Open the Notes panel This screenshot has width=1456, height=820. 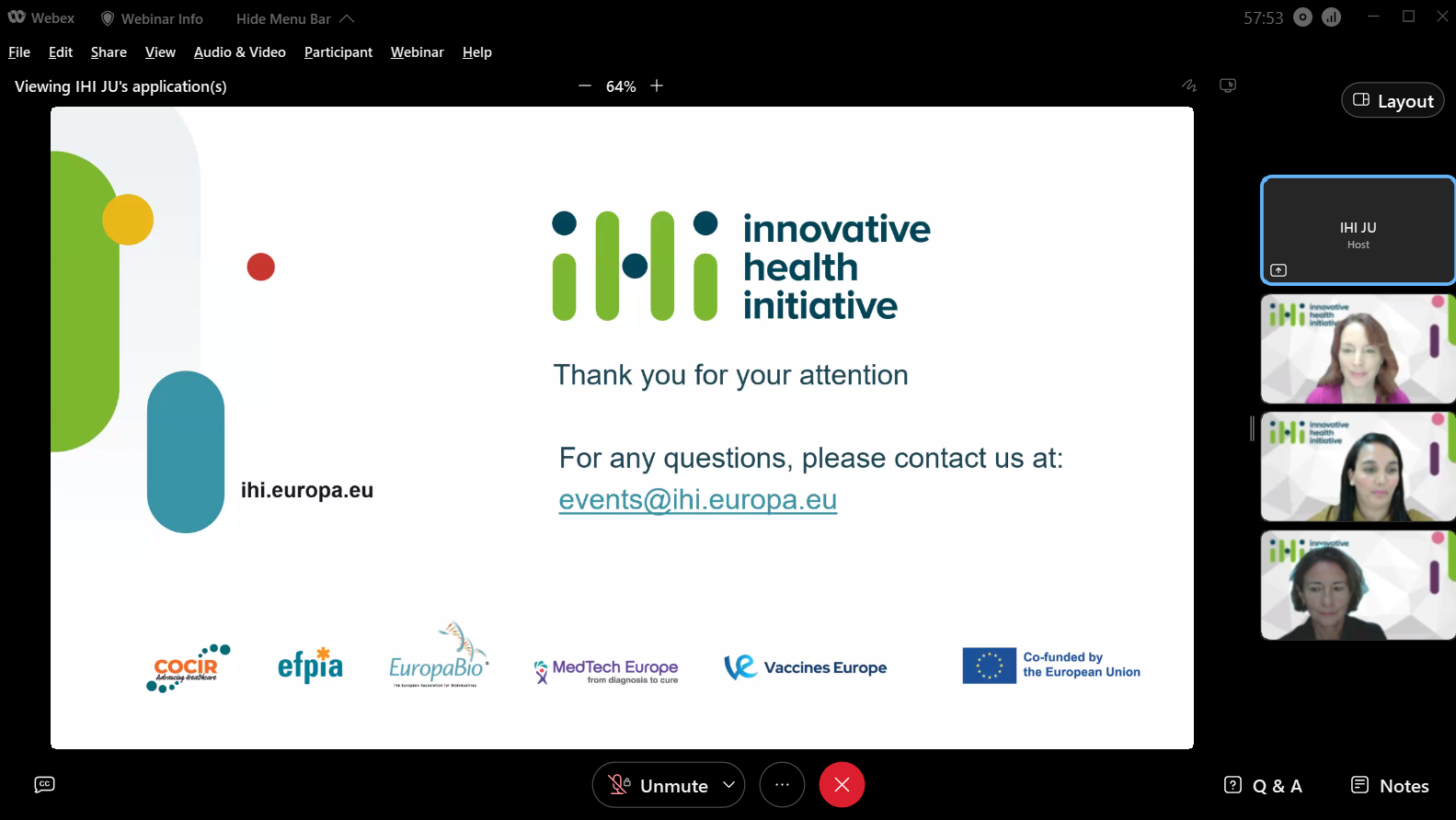pos(1390,786)
